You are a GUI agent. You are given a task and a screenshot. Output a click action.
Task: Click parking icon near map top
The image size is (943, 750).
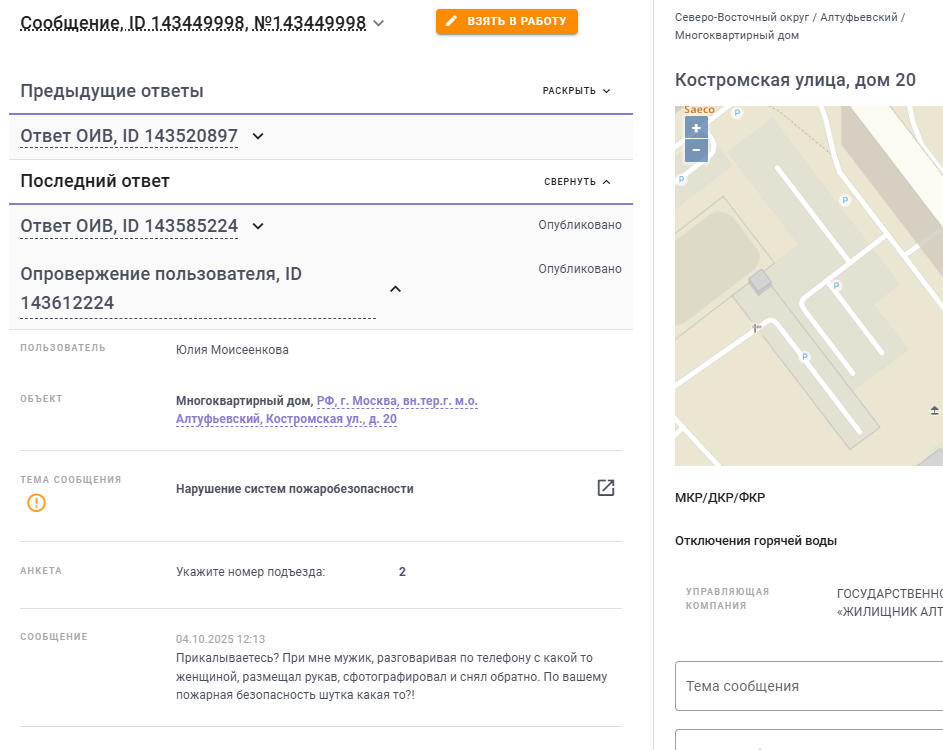[x=738, y=114]
